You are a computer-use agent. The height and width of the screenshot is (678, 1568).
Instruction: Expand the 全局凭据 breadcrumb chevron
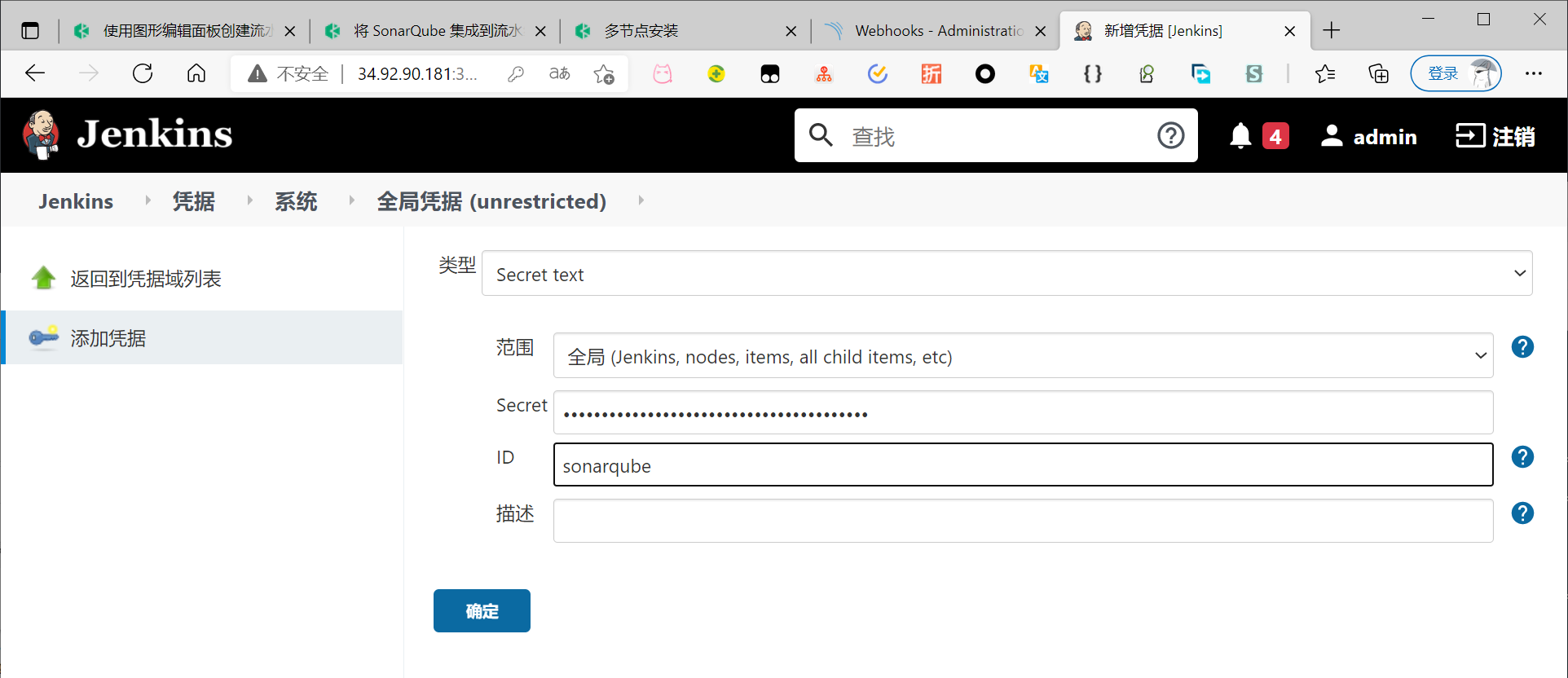641,200
